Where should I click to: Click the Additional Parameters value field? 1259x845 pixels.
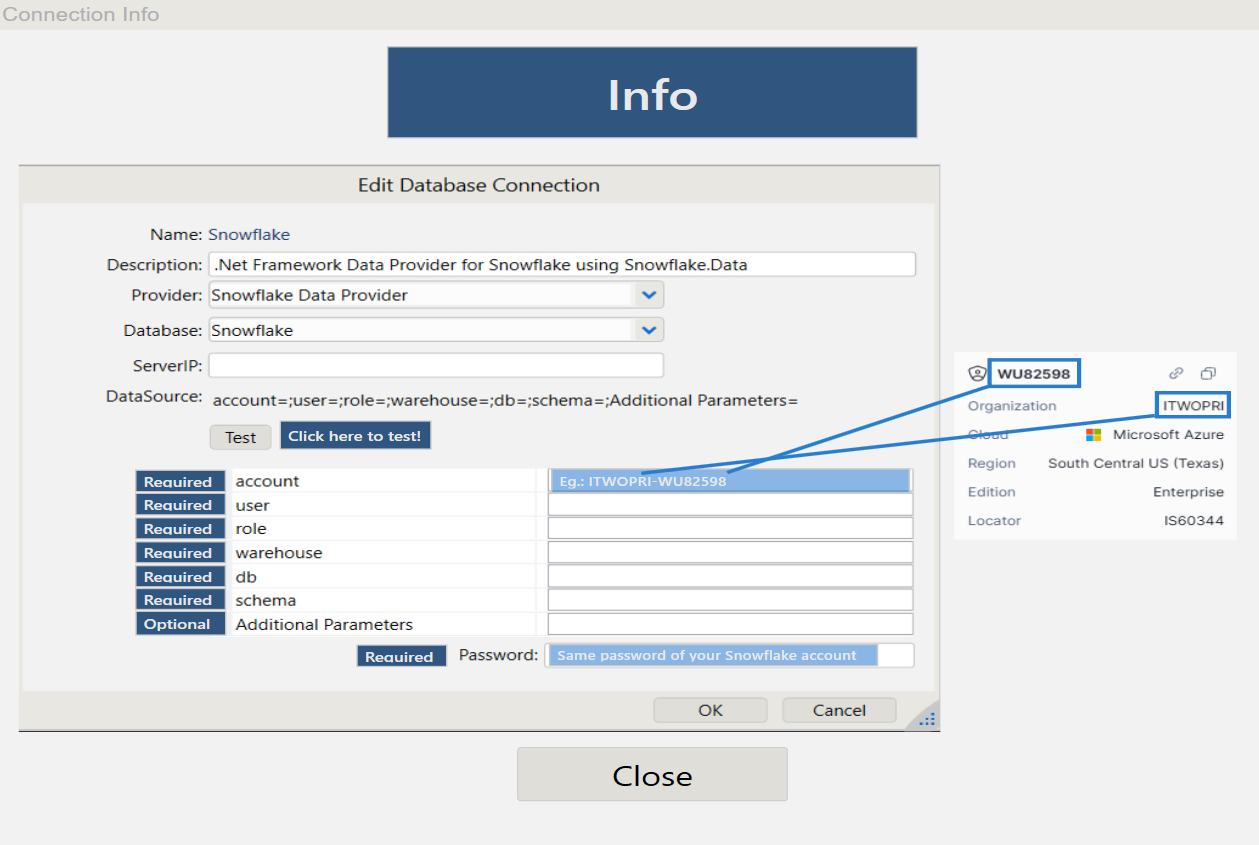pos(730,624)
